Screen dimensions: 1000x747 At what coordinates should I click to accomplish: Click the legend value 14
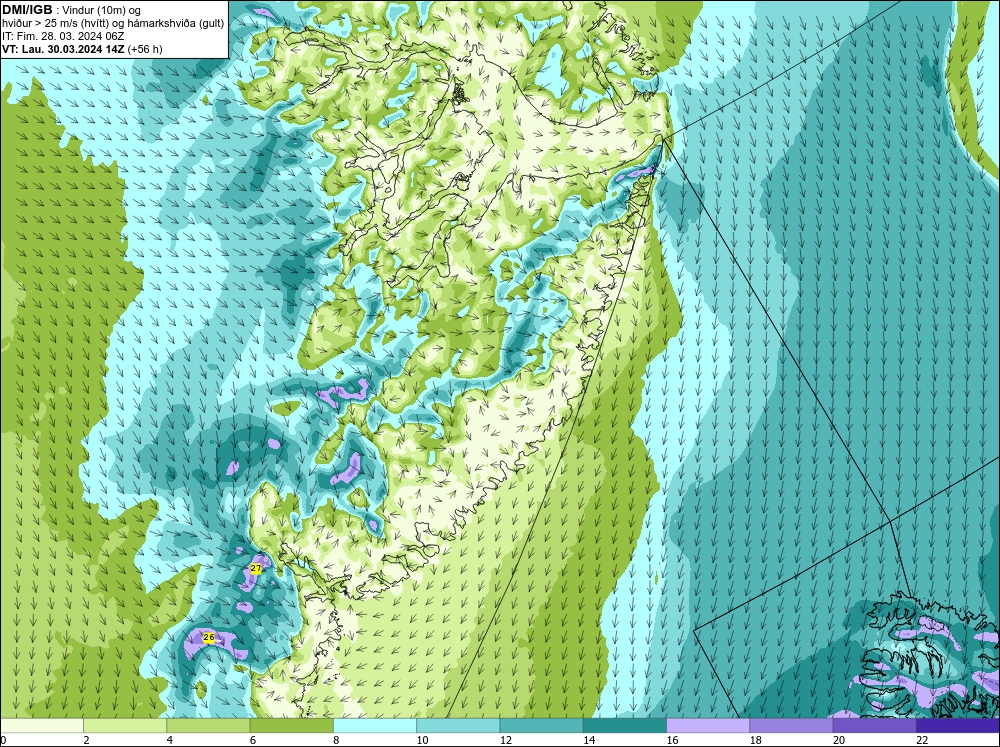pyautogui.click(x=589, y=739)
